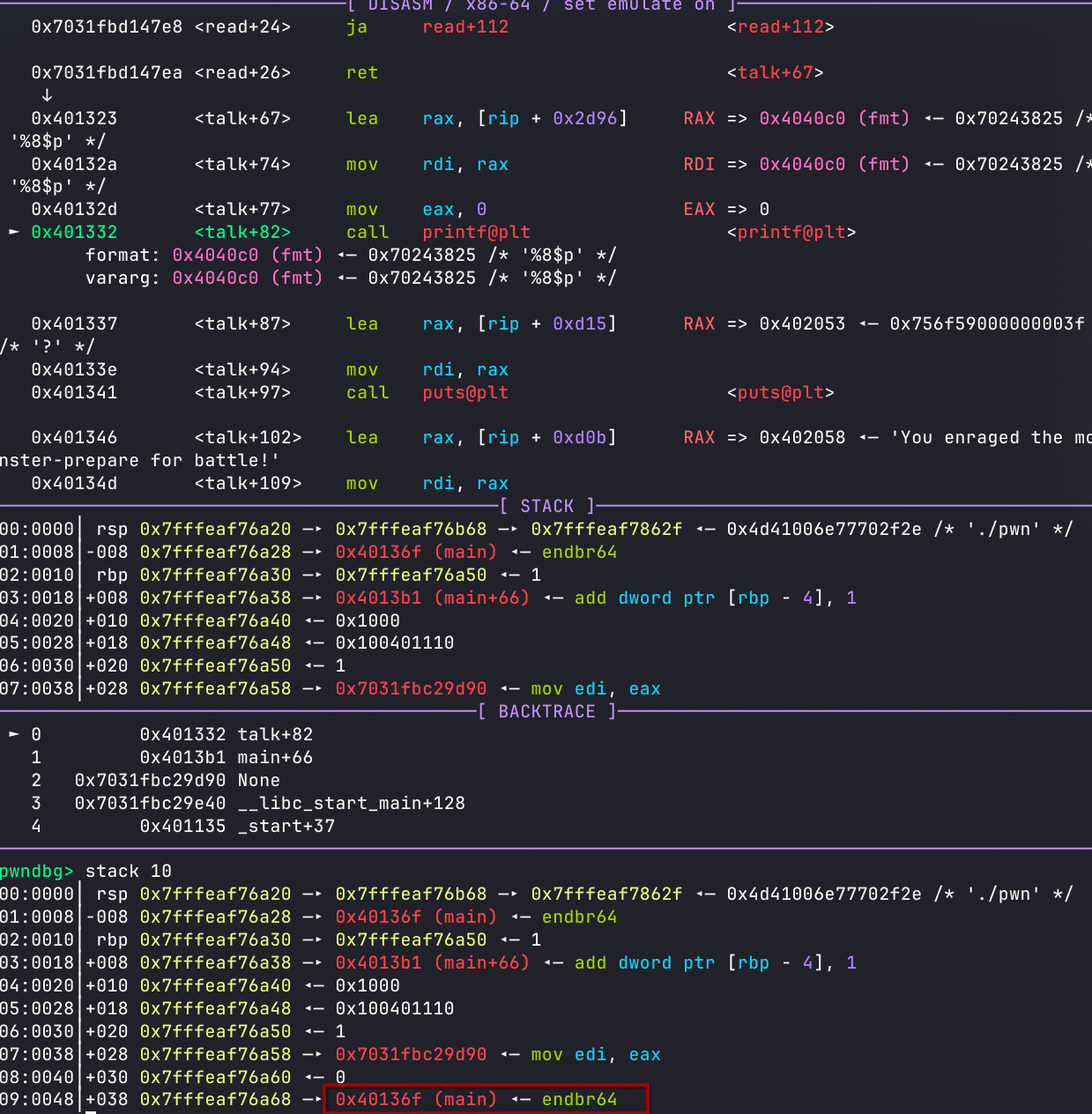Click the down arrow below the ret instruction
This screenshot has width=1092, height=1114.
tap(47, 95)
